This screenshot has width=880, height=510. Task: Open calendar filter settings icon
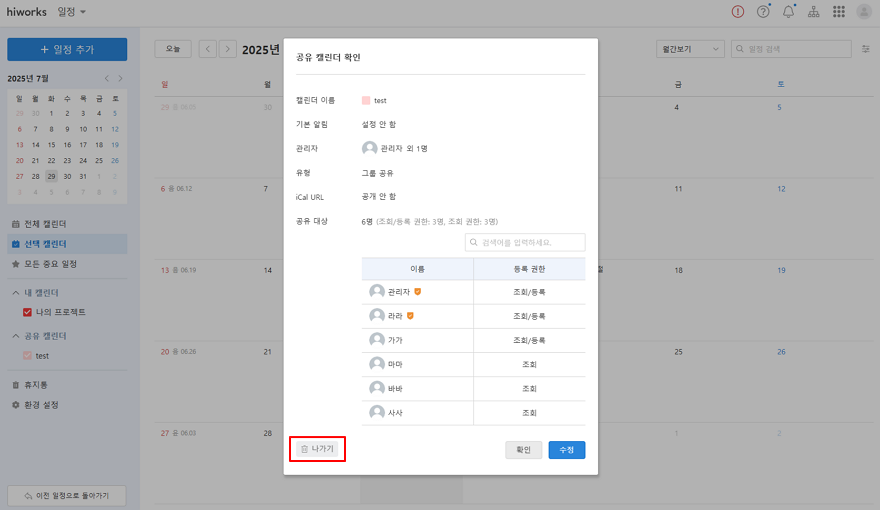(865, 49)
